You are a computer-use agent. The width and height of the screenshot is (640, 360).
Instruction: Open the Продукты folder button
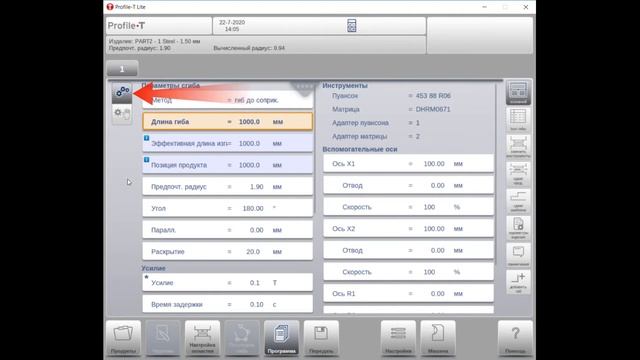(123, 338)
